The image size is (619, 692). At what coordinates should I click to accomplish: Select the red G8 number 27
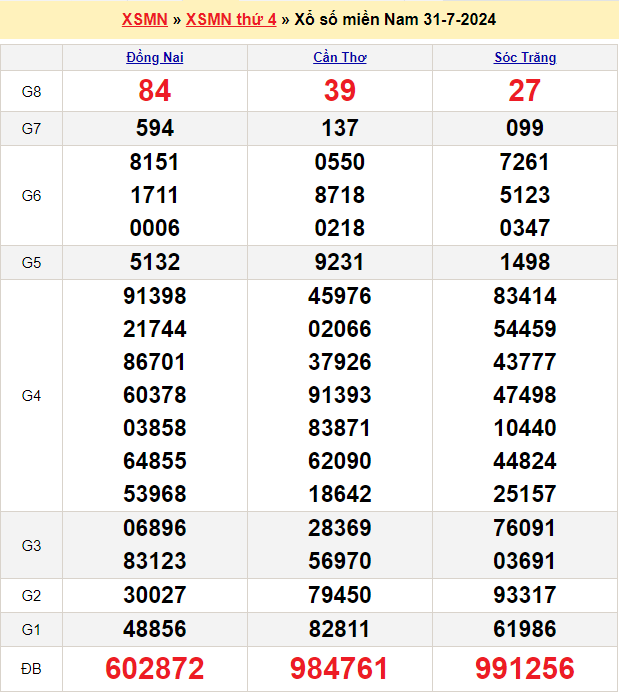click(x=525, y=91)
